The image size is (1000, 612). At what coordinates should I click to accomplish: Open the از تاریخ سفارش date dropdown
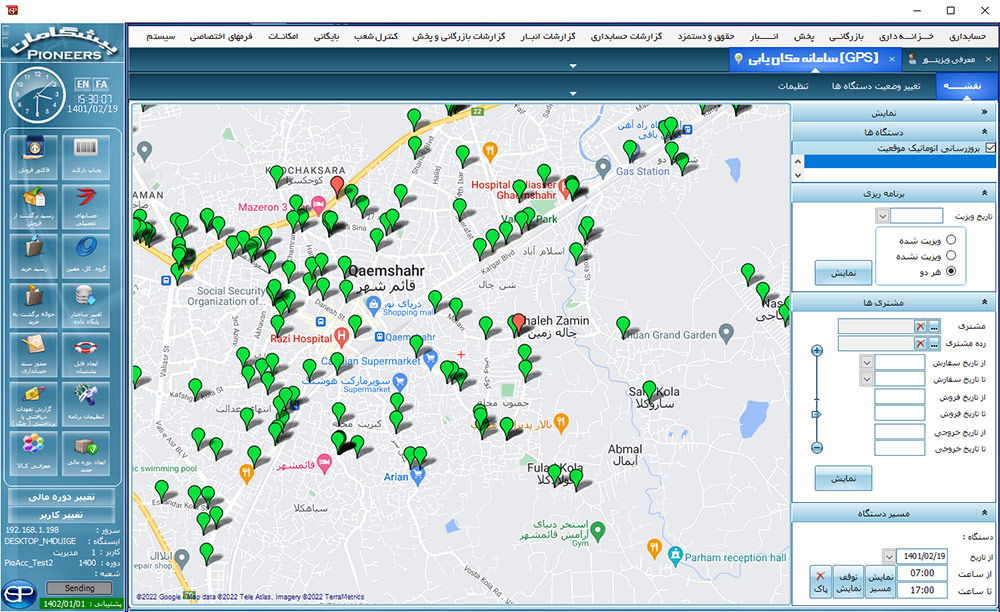(x=867, y=363)
